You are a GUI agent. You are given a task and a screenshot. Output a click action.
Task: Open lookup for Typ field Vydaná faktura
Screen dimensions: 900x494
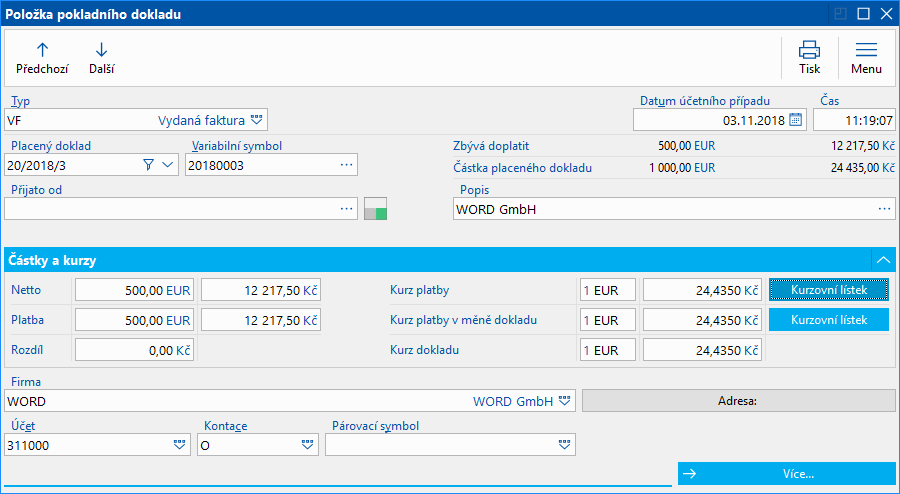pyautogui.click(x=257, y=120)
